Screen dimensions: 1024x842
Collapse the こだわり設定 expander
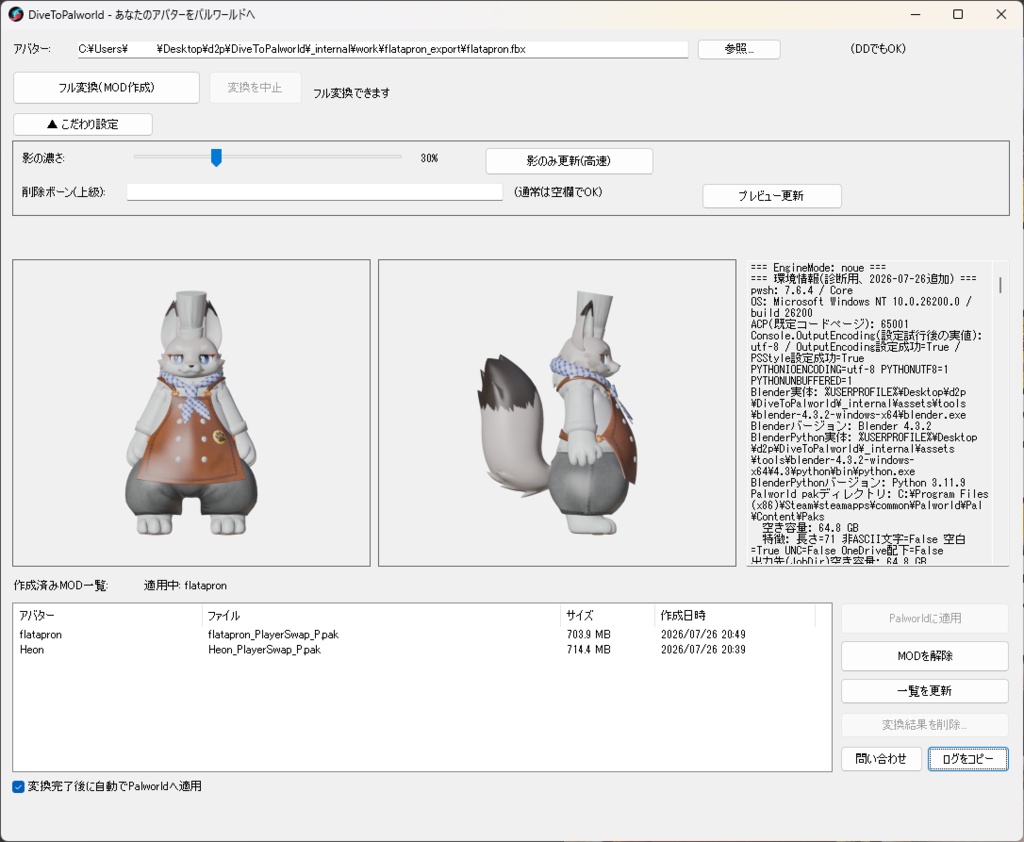83,124
